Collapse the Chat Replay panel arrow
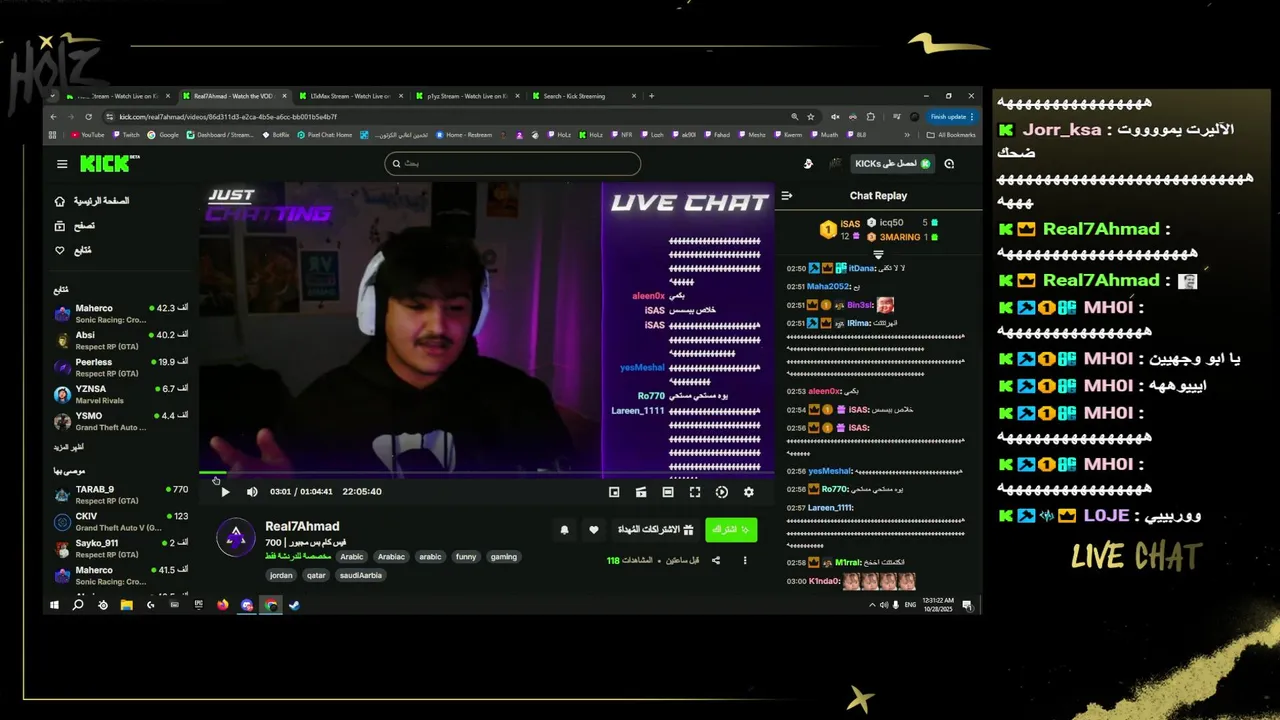Image resolution: width=1280 pixels, height=720 pixels. click(x=787, y=196)
